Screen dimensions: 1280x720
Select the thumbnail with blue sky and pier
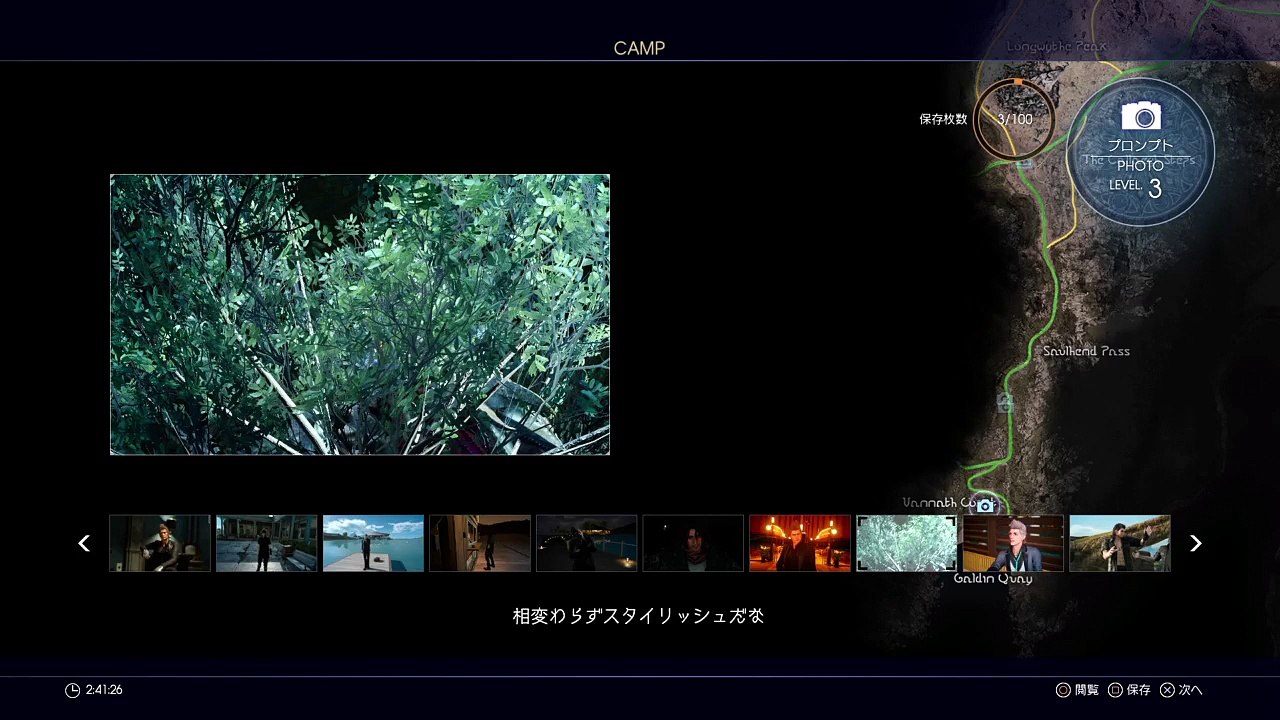(373, 543)
